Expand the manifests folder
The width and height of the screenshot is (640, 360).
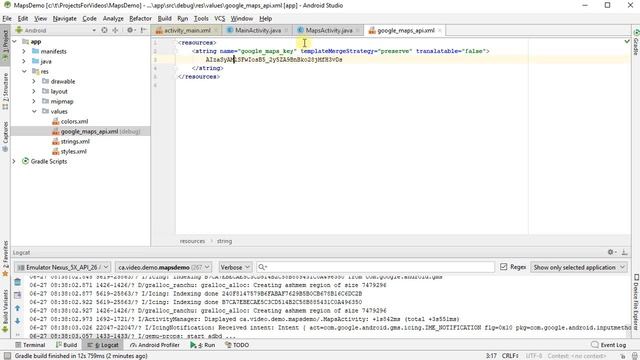[x=24, y=51]
